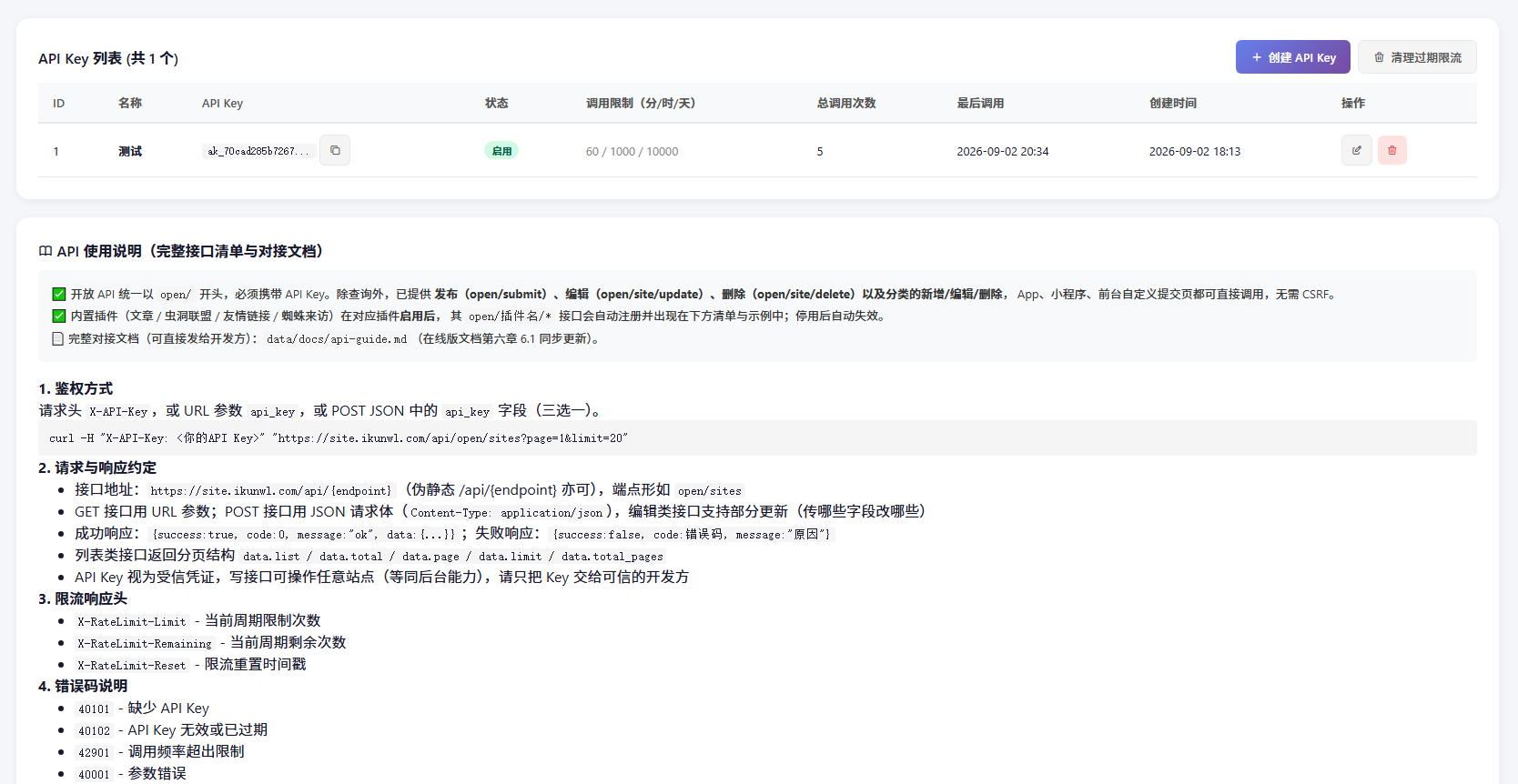Viewport: 1518px width, 784px height.
Task: Click the data.total_pages code snippet
Action: pyautogui.click(x=612, y=556)
